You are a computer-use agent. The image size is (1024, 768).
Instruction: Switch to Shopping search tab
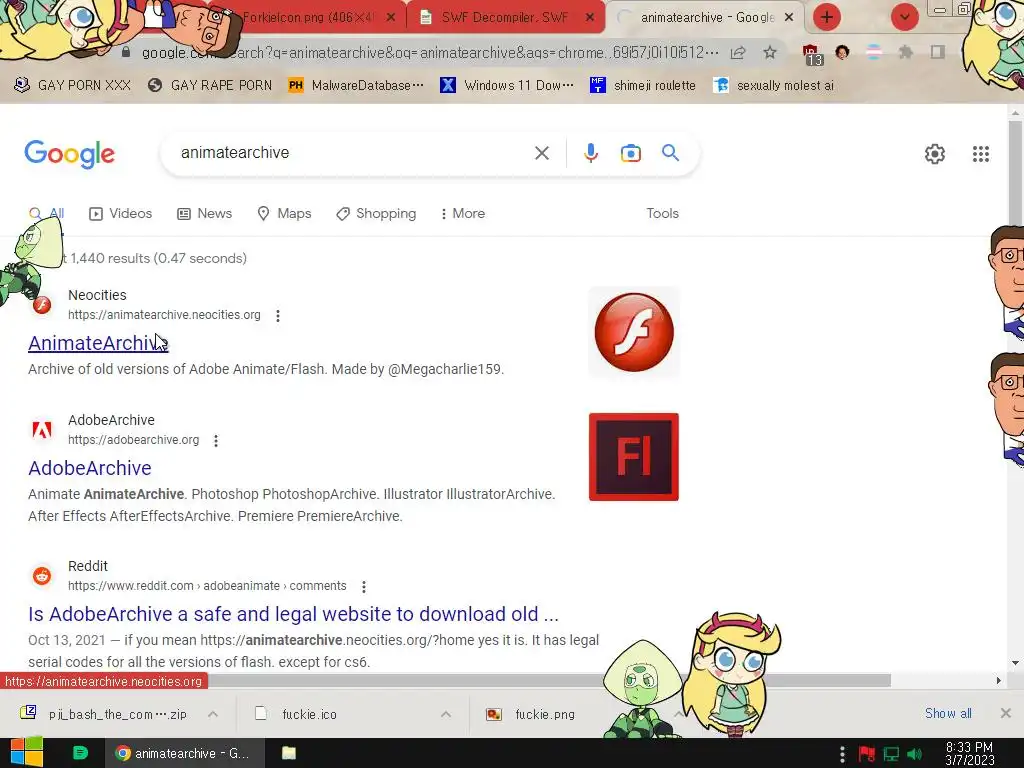pos(376,214)
